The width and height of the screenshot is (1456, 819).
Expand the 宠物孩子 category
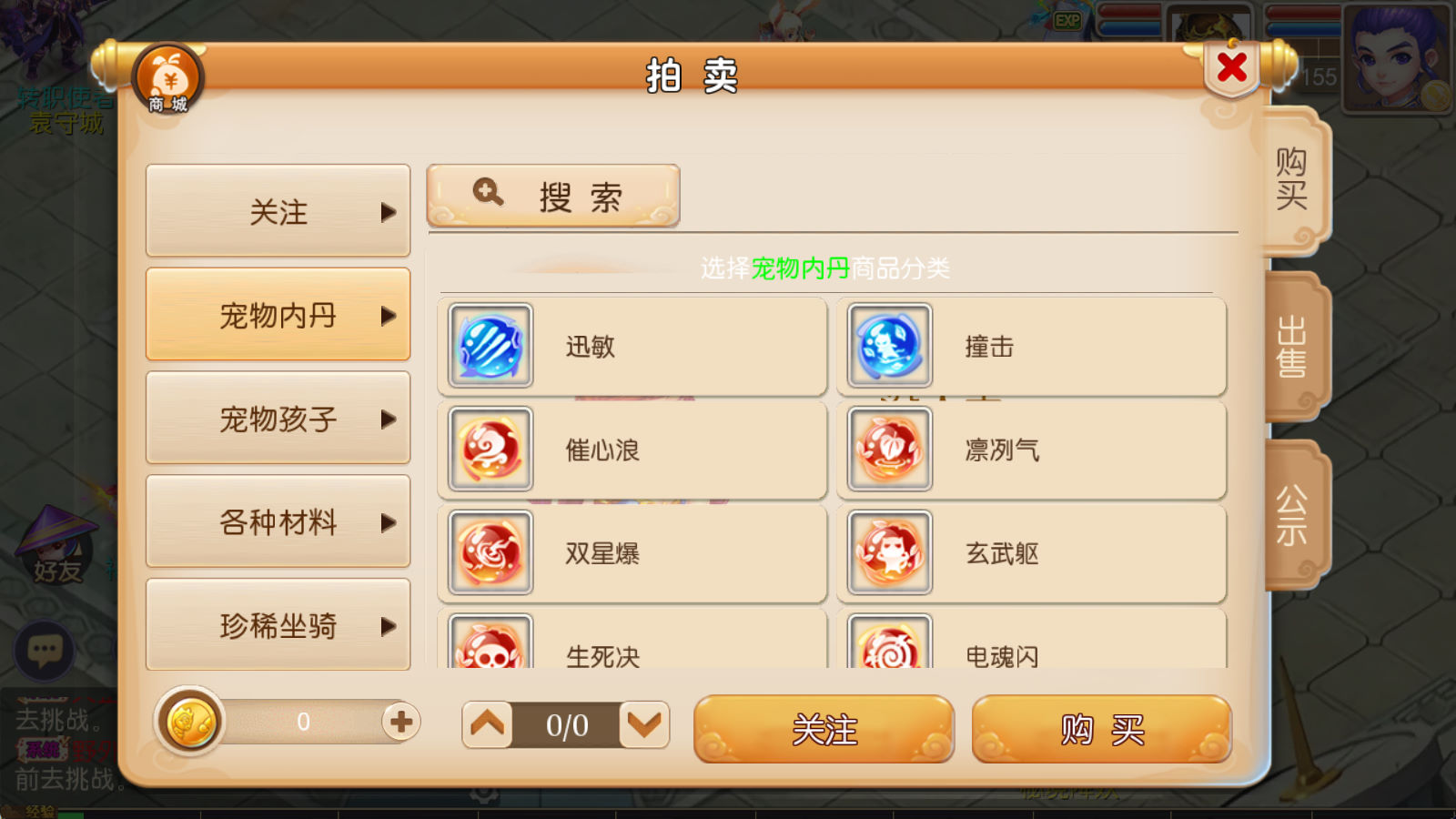coord(278,419)
